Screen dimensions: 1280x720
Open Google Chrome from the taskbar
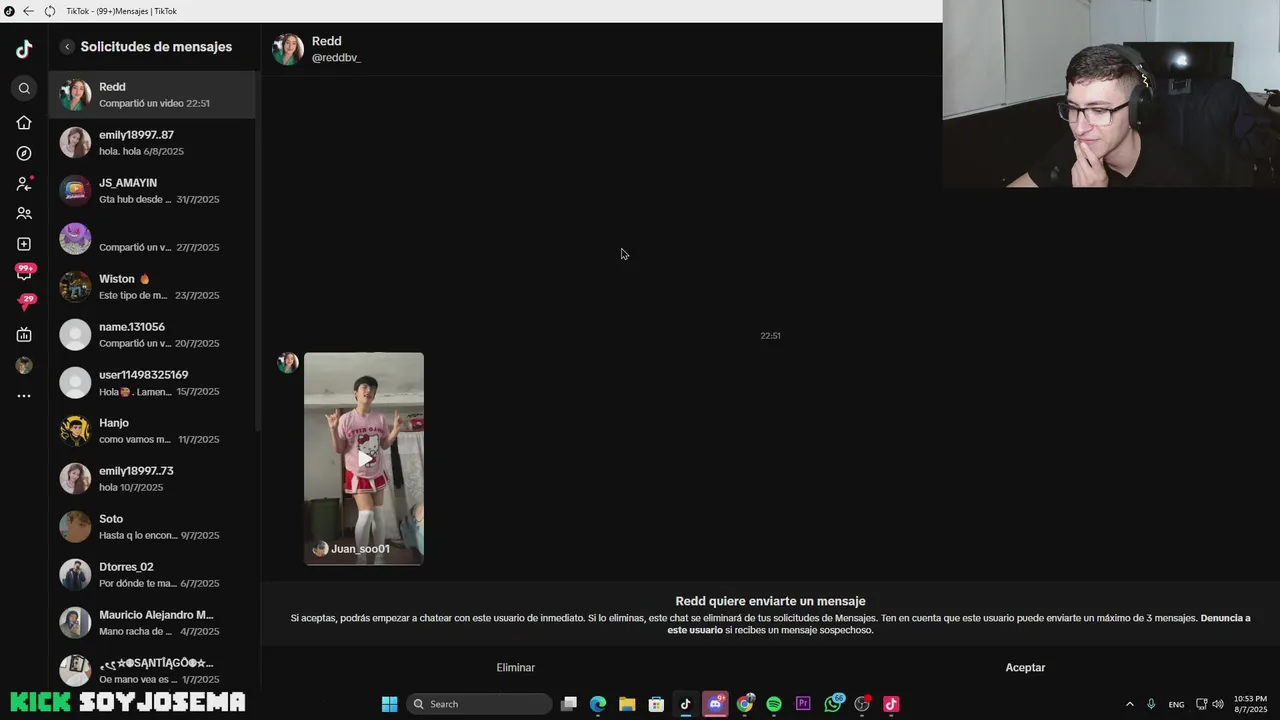[x=745, y=704]
